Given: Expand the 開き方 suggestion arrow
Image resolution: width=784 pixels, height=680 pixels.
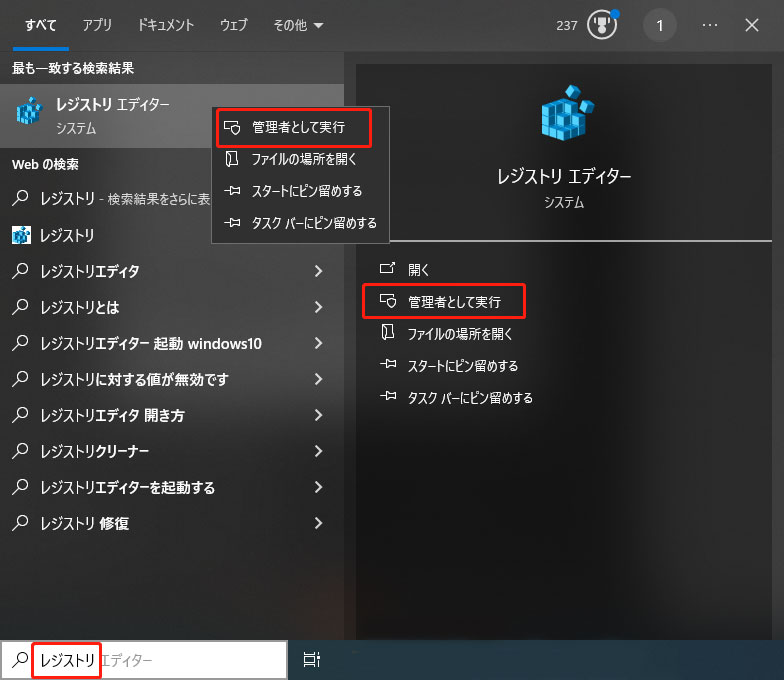Looking at the screenshot, I should [x=318, y=415].
